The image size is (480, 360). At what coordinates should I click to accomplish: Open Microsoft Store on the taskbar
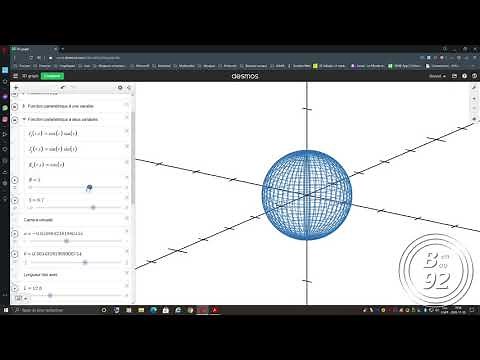click(x=166, y=310)
